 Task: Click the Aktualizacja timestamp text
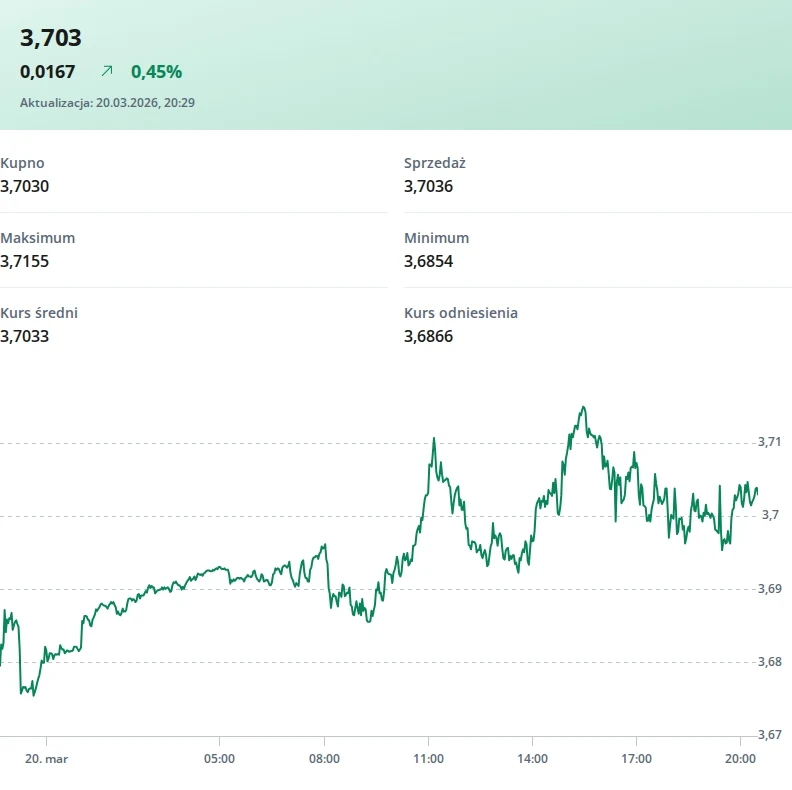[x=107, y=102]
